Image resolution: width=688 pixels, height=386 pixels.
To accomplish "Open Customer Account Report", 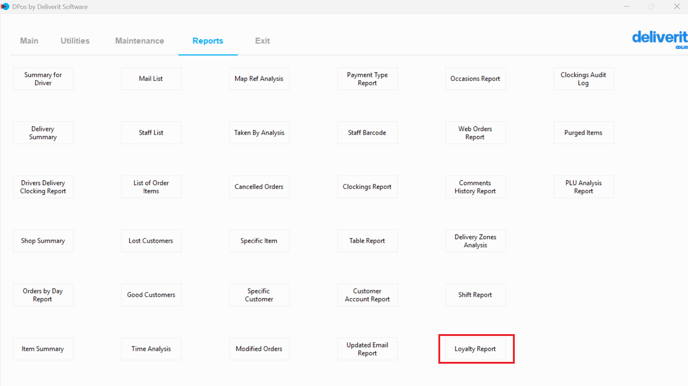I will (x=367, y=295).
